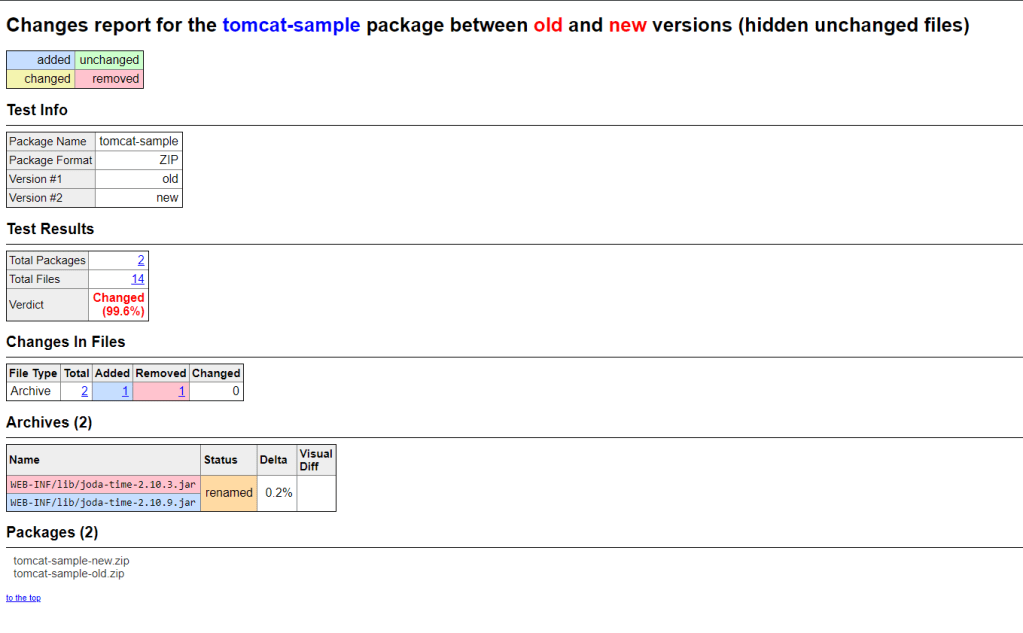Open the Added archives count link
Viewport: 1023px width, 633px height.
(x=125, y=391)
